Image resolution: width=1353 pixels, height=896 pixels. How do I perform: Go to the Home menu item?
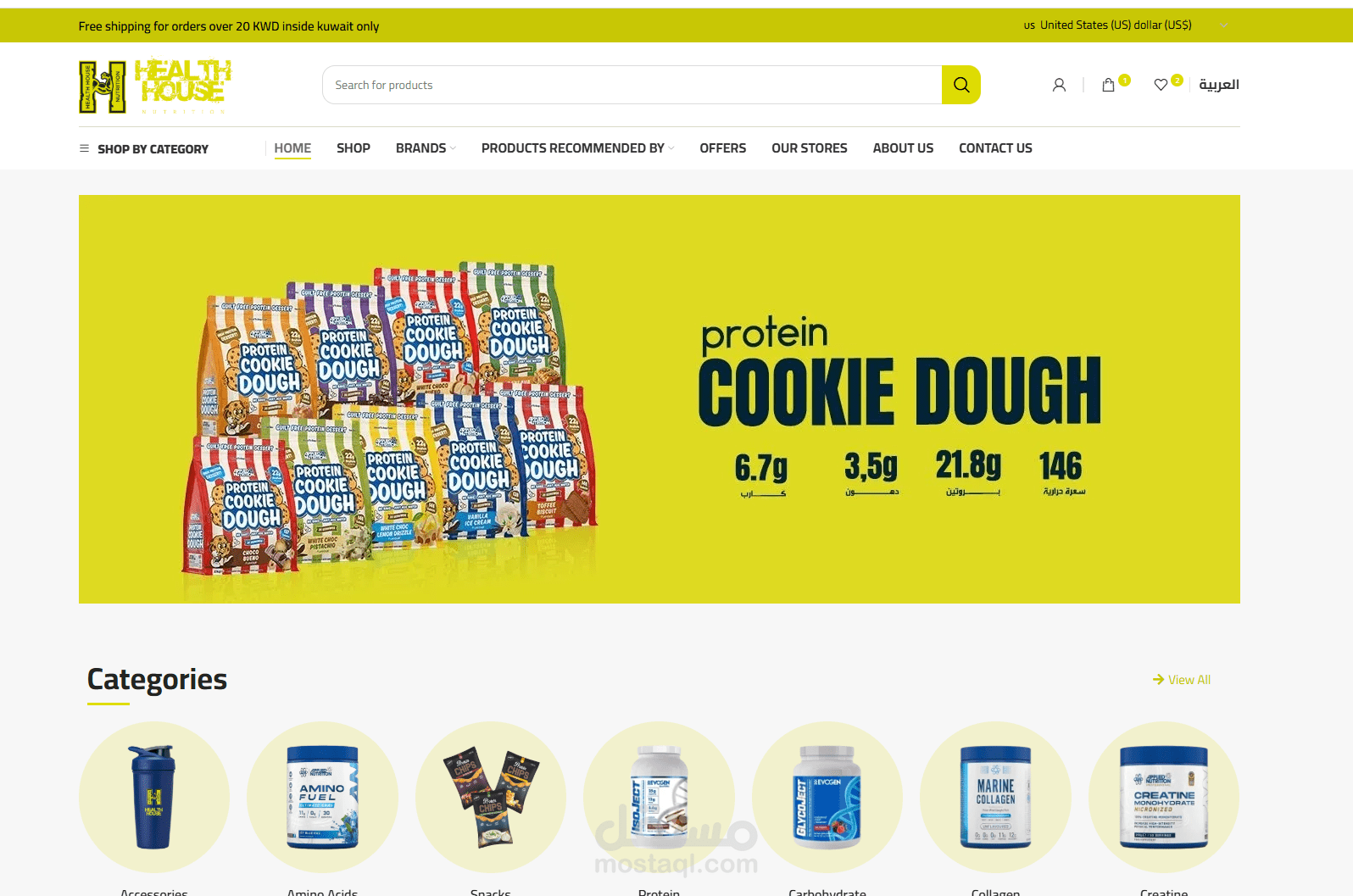coord(292,148)
